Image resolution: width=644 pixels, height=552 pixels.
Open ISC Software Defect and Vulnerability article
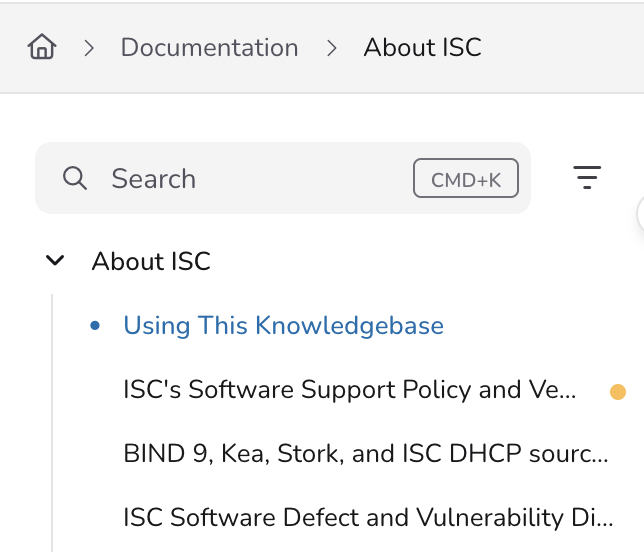pos(368,517)
